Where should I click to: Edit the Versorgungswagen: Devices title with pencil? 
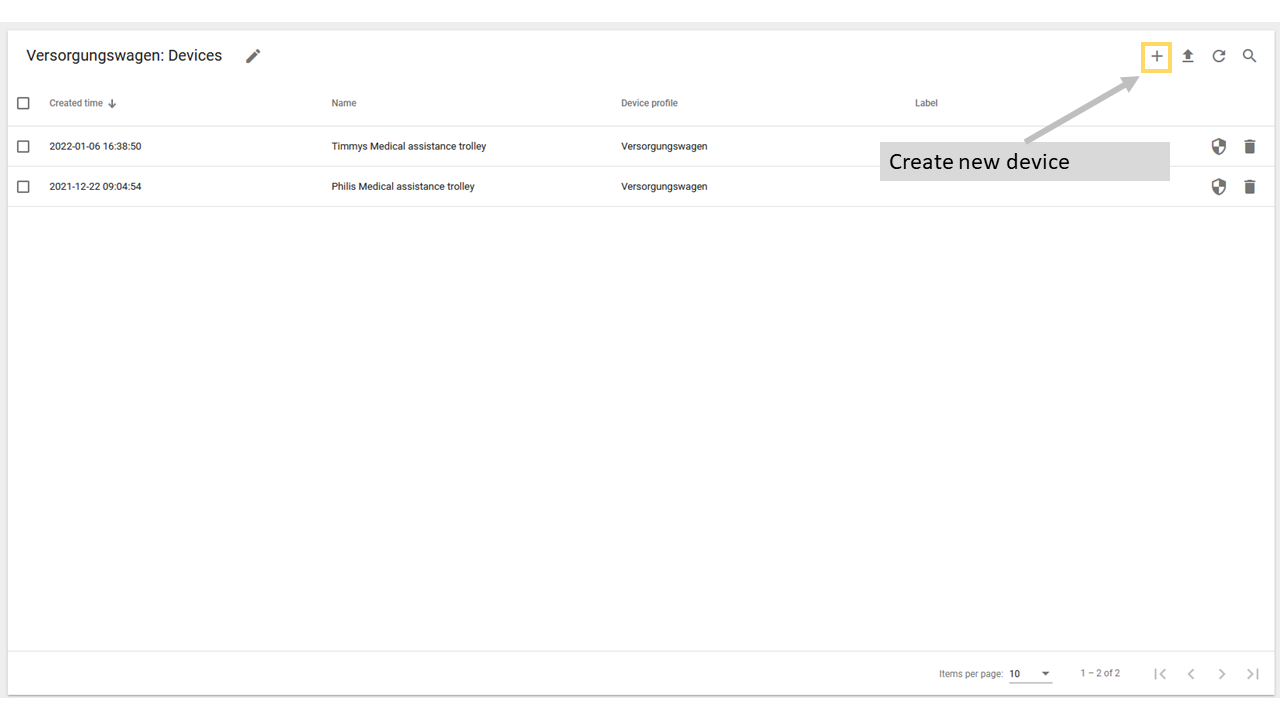[x=253, y=56]
